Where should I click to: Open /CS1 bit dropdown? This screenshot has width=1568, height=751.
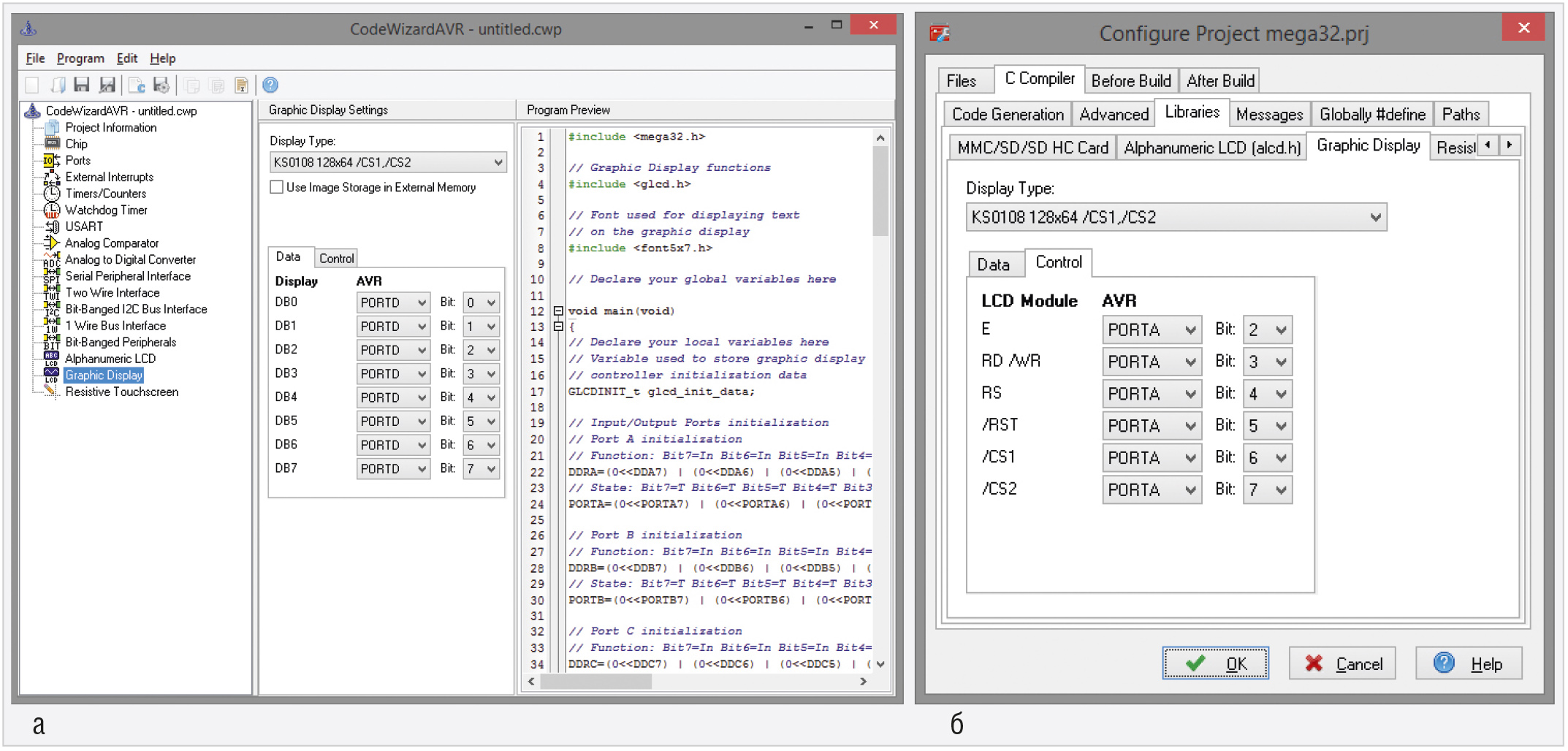[x=1267, y=458]
